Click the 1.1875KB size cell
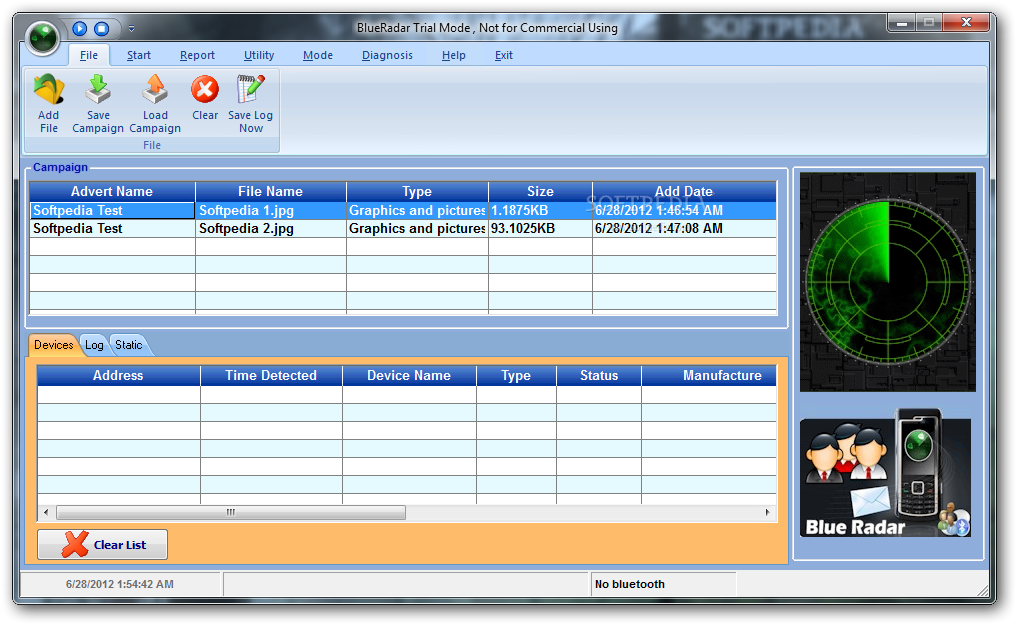The height and width of the screenshot is (625, 1017). (540, 210)
